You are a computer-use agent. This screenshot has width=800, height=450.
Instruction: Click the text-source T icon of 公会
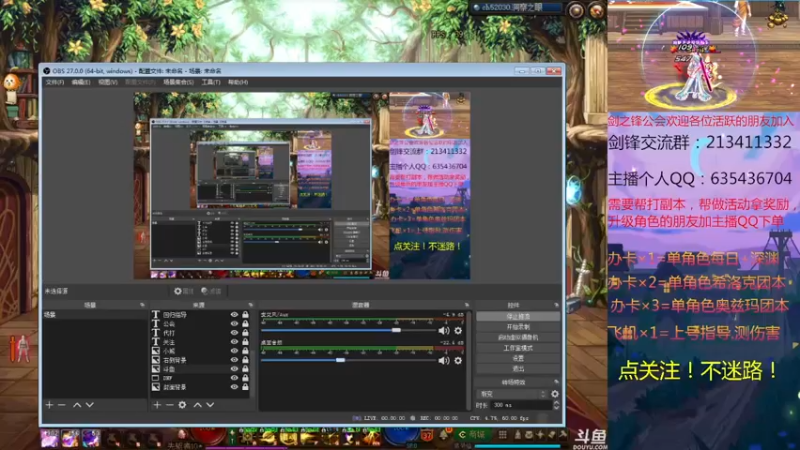(x=156, y=324)
